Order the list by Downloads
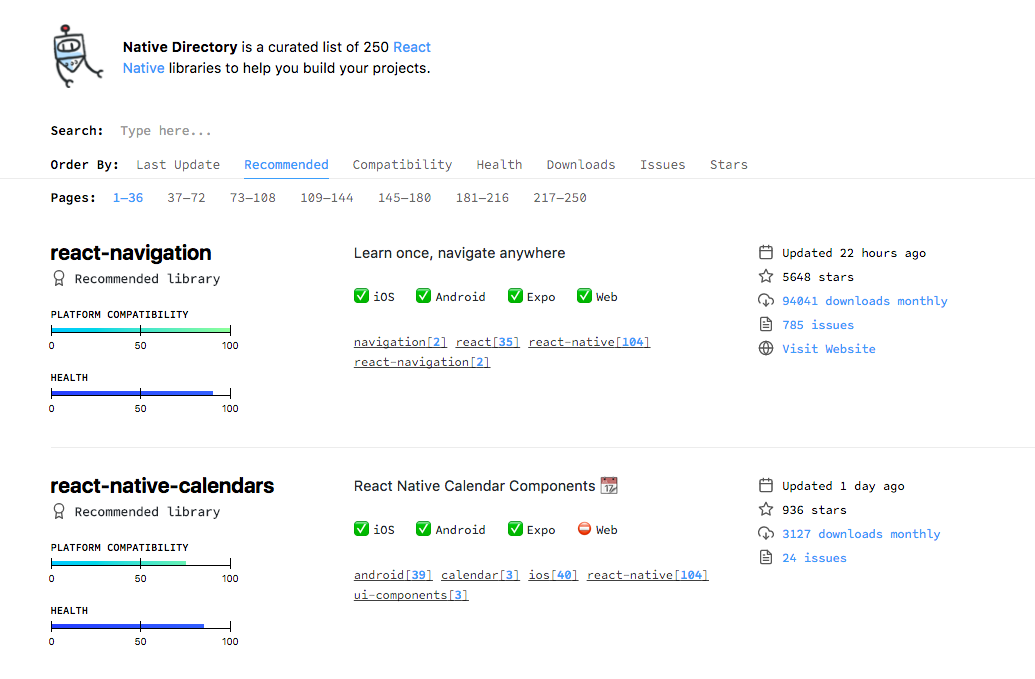1035x679 pixels. point(581,165)
